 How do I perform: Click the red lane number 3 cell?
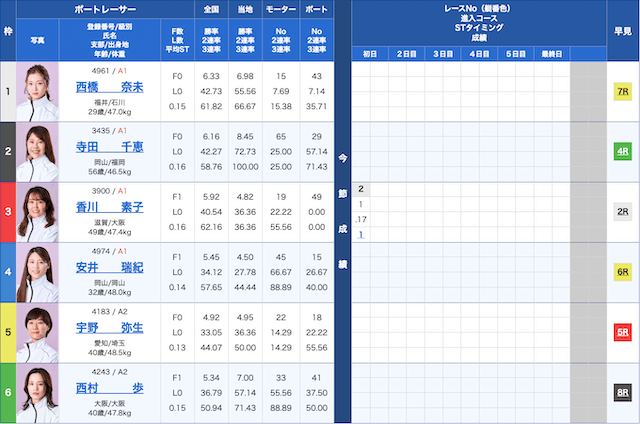pyautogui.click(x=9, y=212)
